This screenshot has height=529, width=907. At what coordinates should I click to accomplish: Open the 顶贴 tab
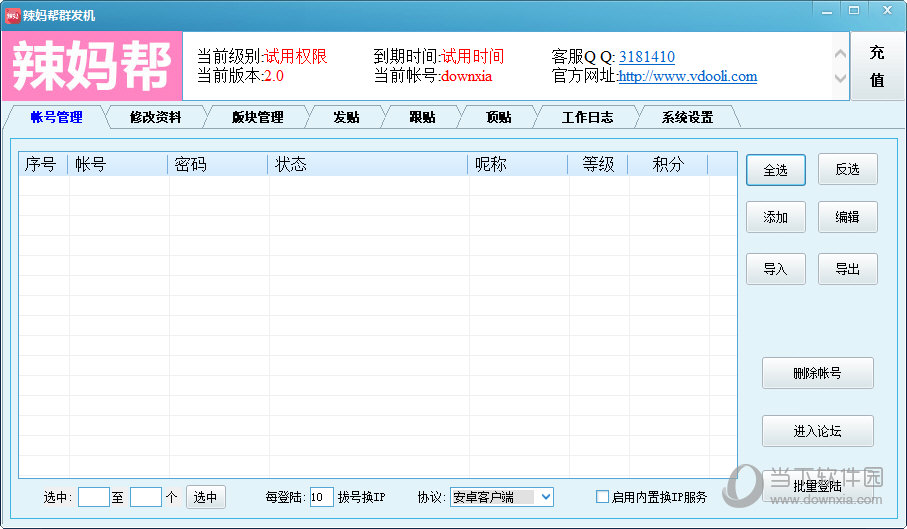[x=499, y=117]
